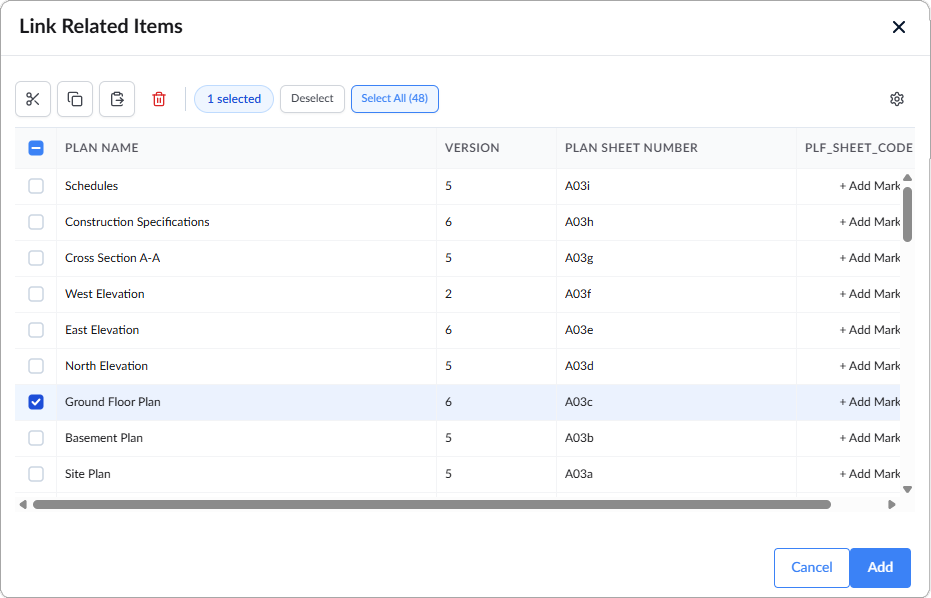Click Add Mark in Ground Floor Plan row
This screenshot has height=598, width=931.
(x=870, y=402)
